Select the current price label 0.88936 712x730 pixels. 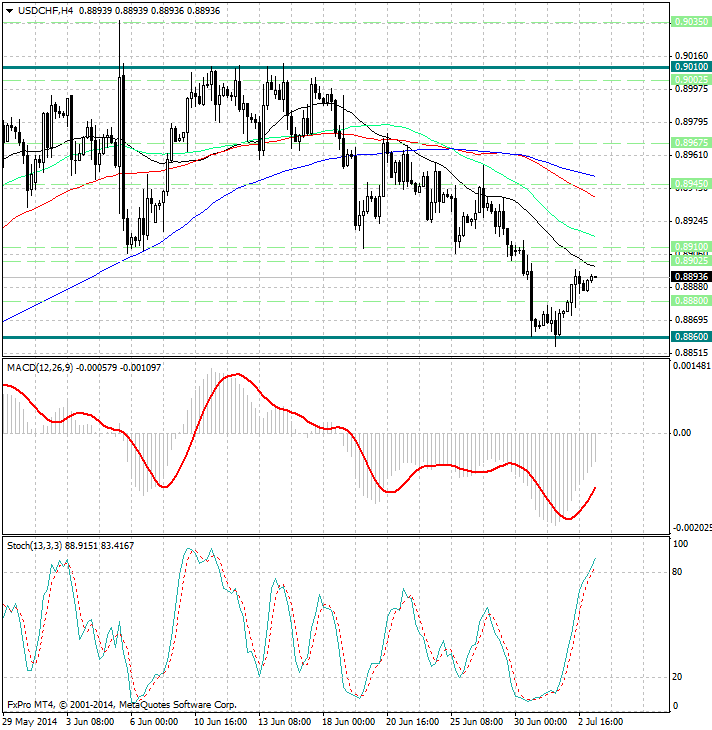691,277
